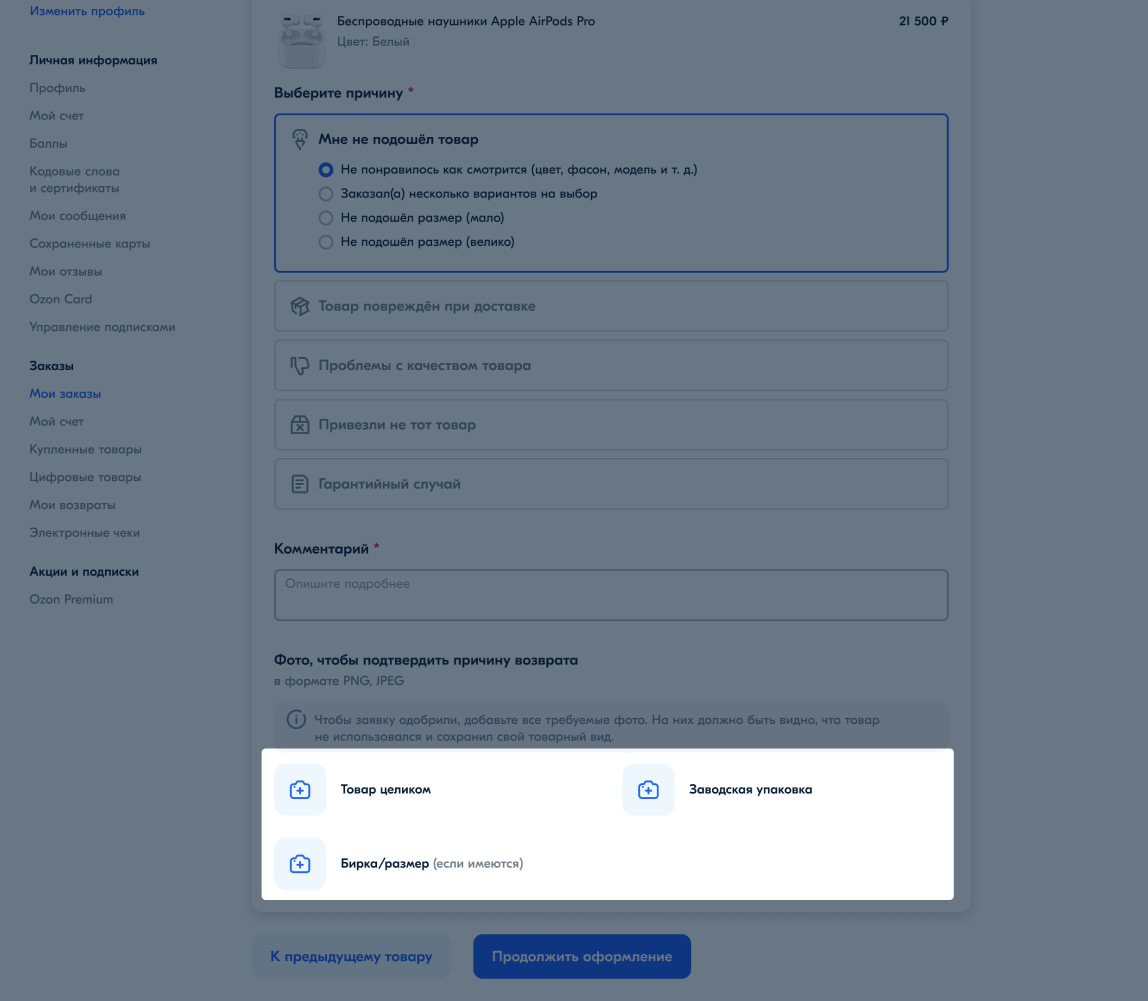Open Профиль in sidebar
Image resolution: width=1148 pixels, height=1001 pixels.
57,88
